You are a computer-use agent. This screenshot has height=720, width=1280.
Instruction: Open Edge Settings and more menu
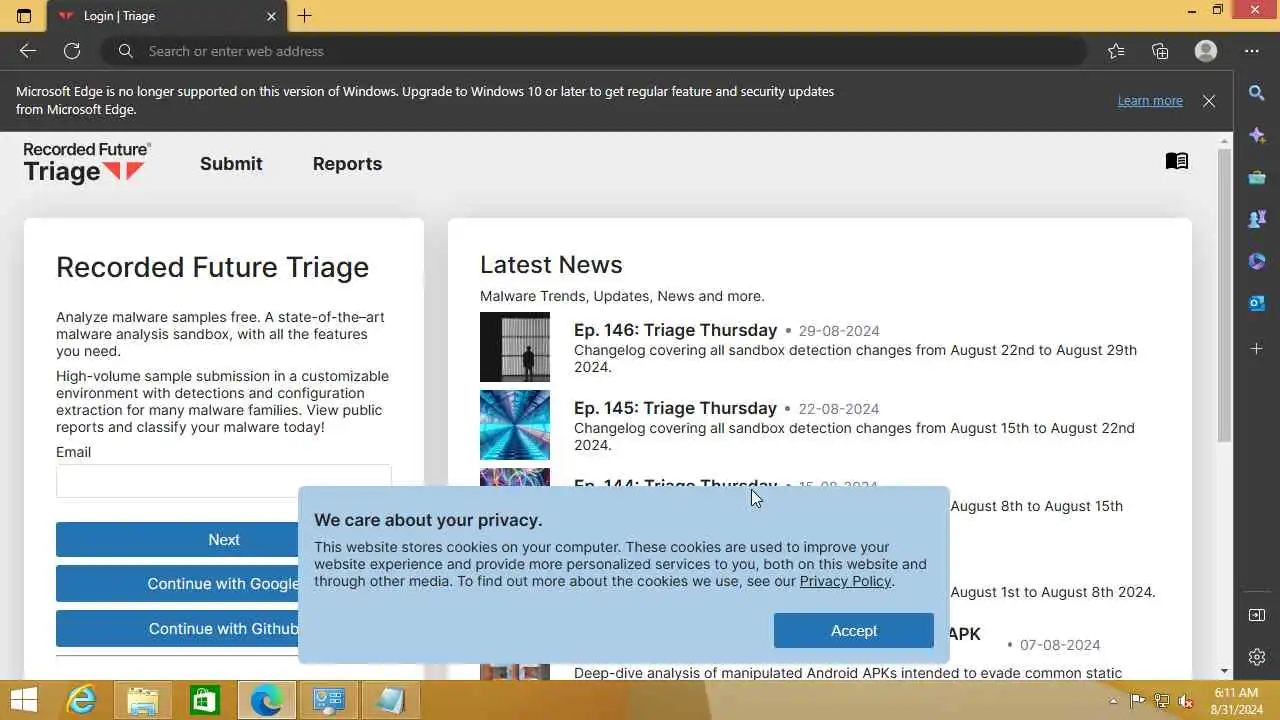point(1252,51)
